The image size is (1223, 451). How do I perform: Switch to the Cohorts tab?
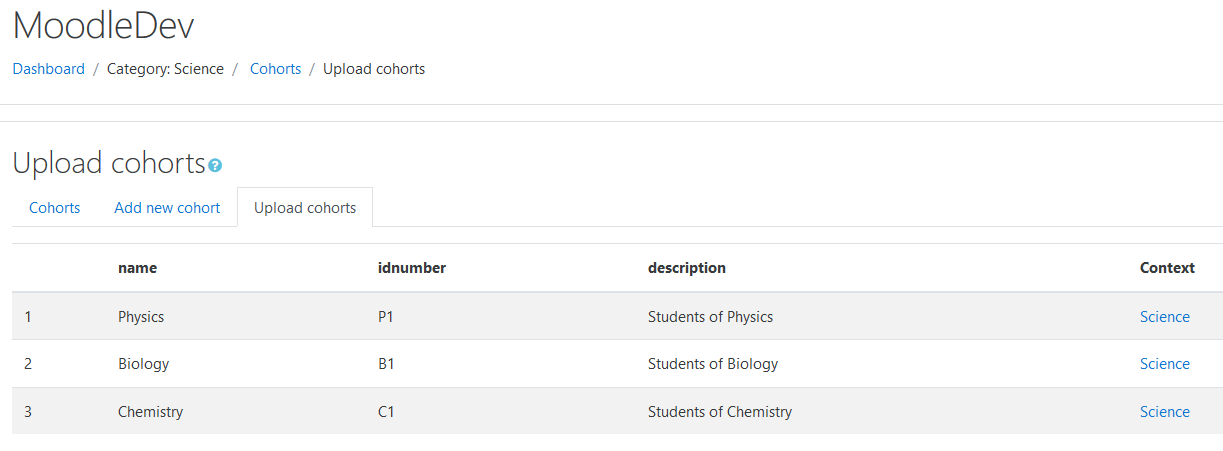(55, 208)
